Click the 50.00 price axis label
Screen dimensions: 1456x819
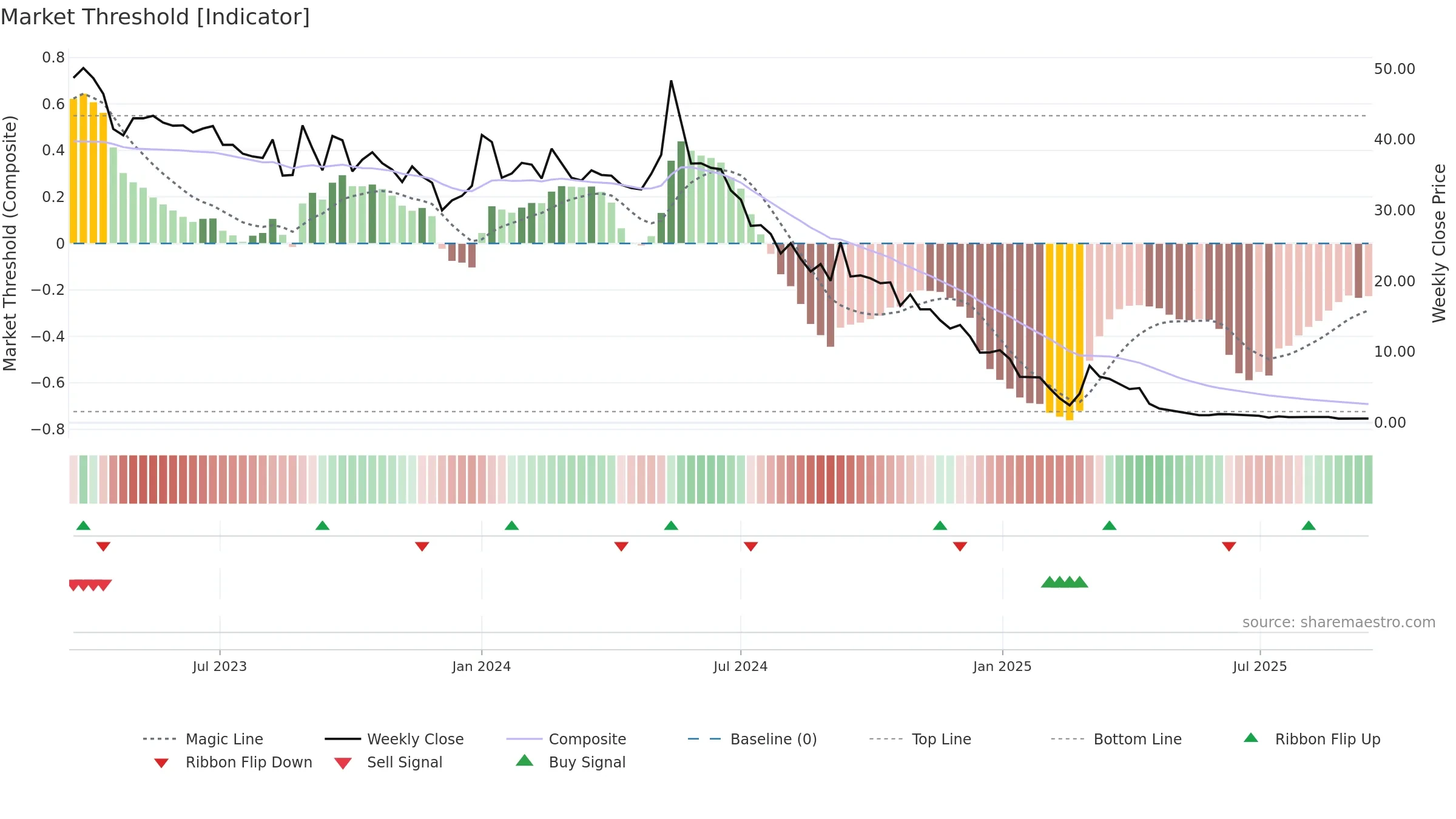click(1395, 69)
